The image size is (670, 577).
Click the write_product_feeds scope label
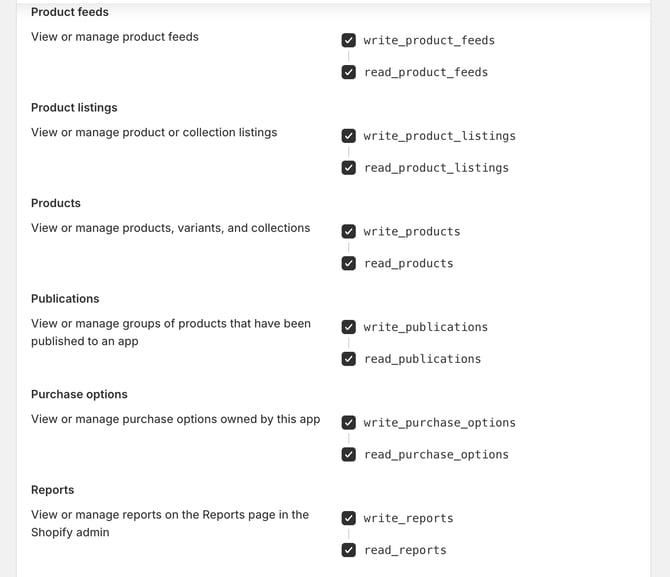429,40
